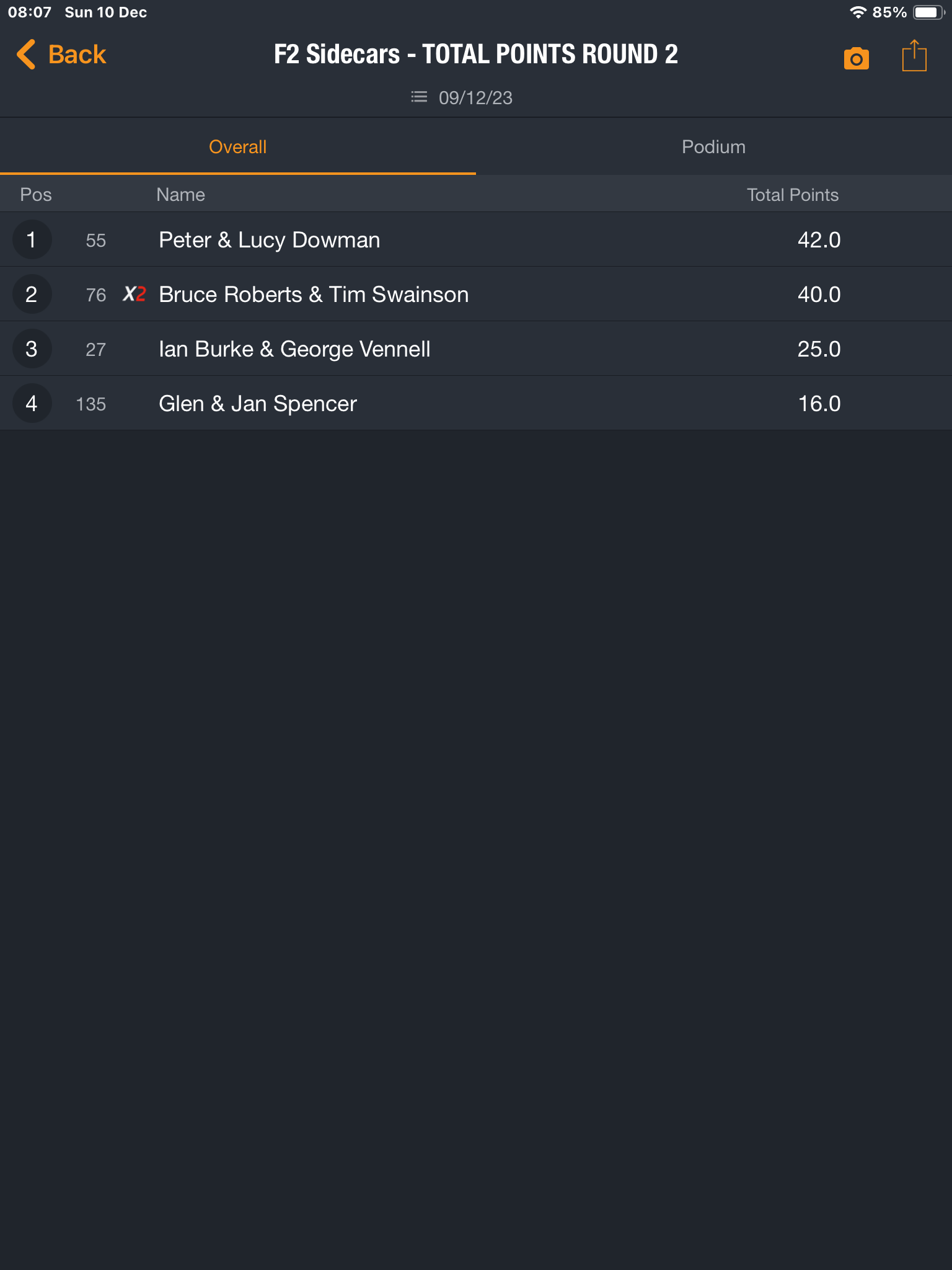The width and height of the screenshot is (952, 1270).
Task: Check the Wi-Fi status icon
Action: pyautogui.click(x=858, y=12)
